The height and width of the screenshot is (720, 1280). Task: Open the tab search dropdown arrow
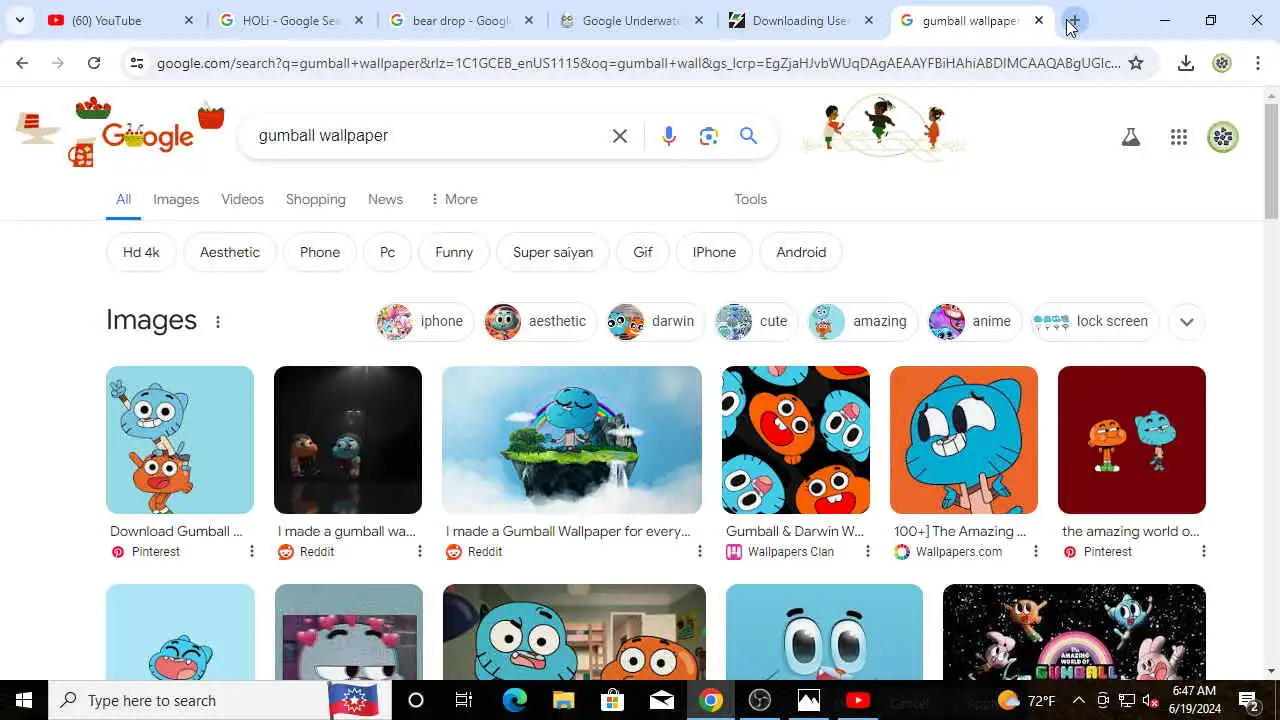pyautogui.click(x=20, y=20)
